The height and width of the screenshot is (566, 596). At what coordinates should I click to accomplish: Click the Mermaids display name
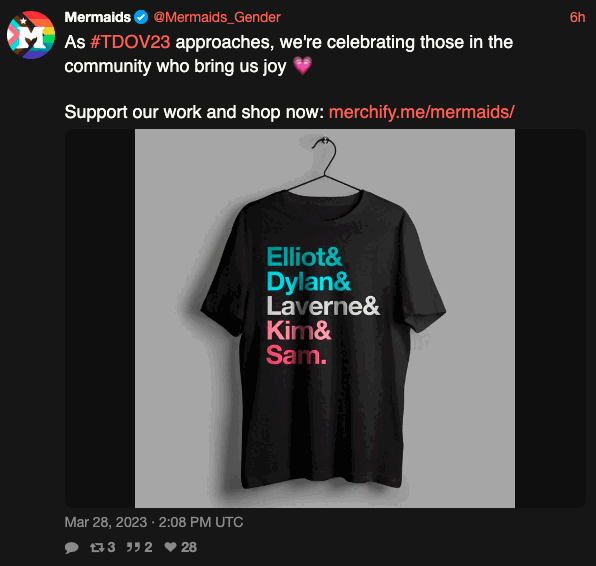tap(98, 17)
